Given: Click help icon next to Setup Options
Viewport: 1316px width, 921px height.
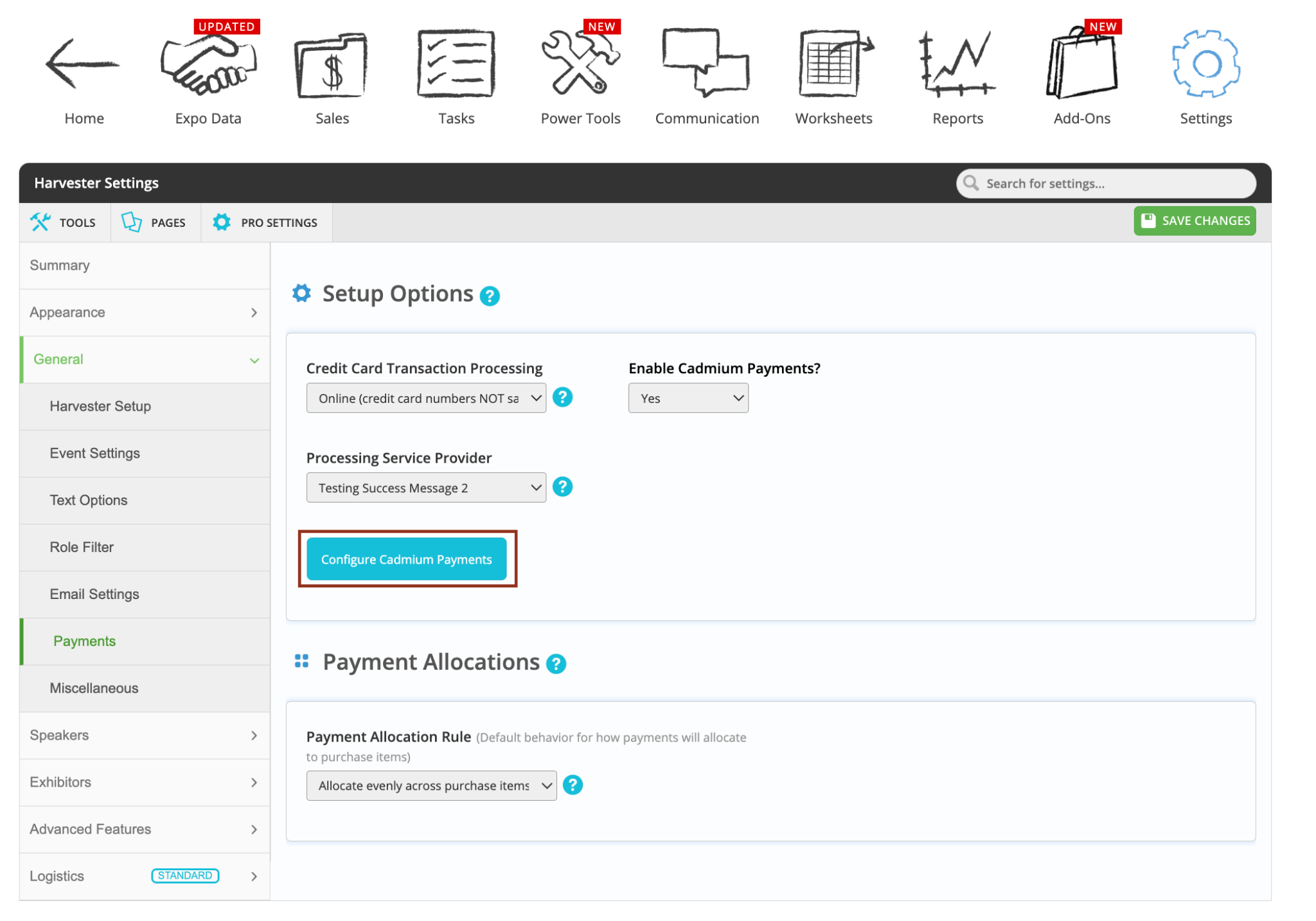Looking at the screenshot, I should 490,296.
